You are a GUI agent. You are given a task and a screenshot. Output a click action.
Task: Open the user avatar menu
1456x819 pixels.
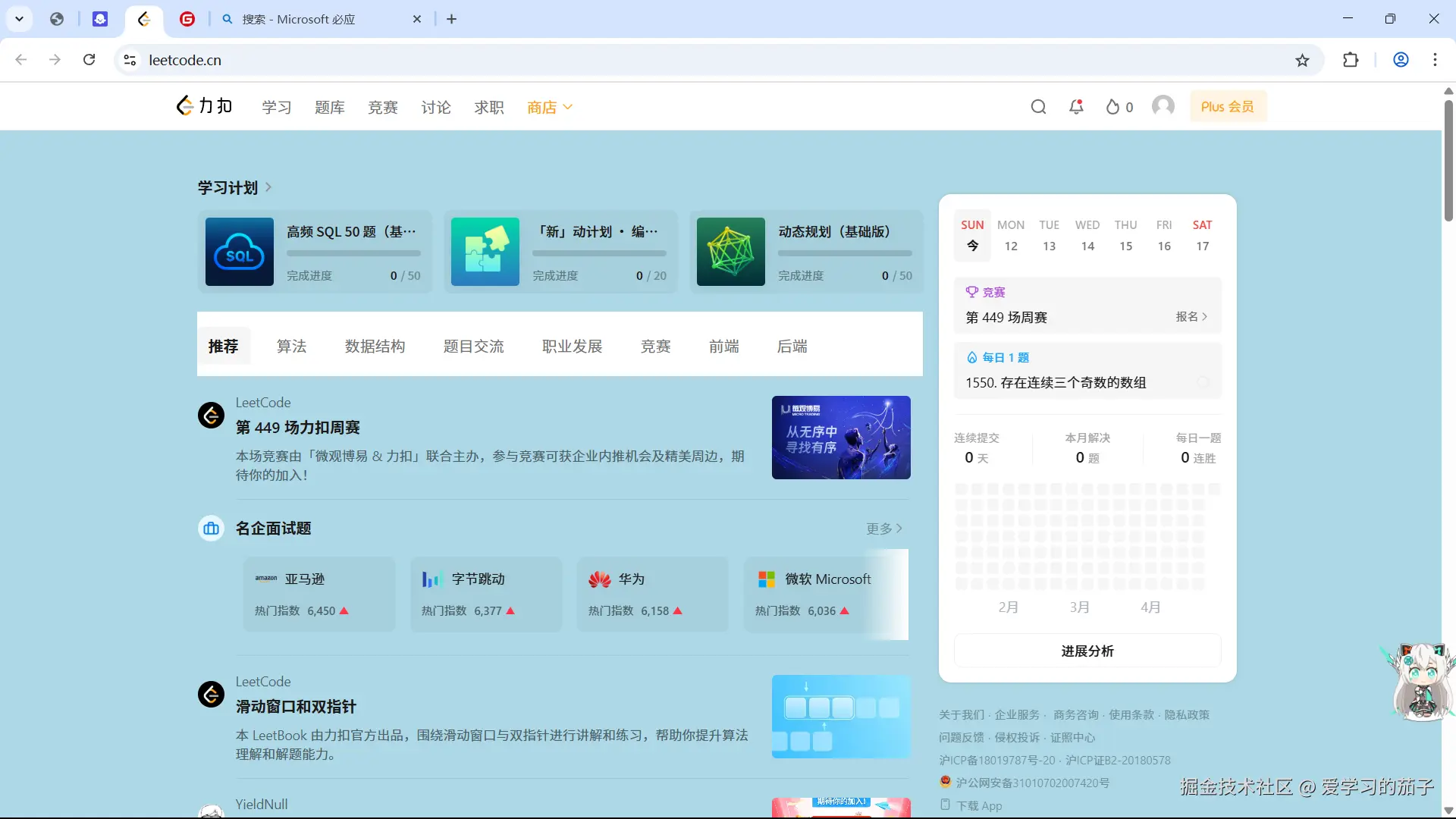pyautogui.click(x=1163, y=106)
